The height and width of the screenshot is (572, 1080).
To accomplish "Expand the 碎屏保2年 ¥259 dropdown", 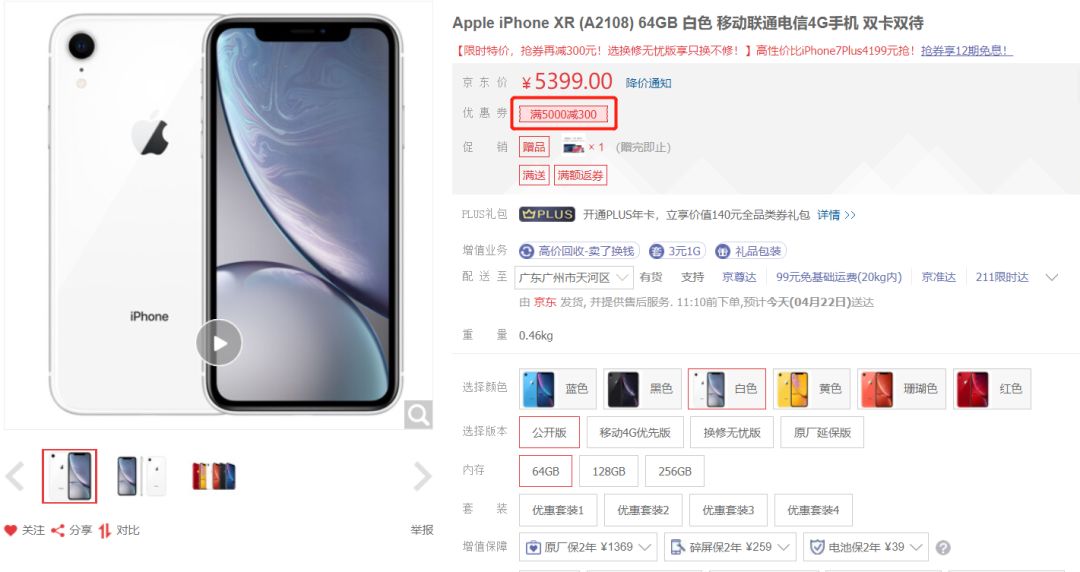I will tap(730, 547).
